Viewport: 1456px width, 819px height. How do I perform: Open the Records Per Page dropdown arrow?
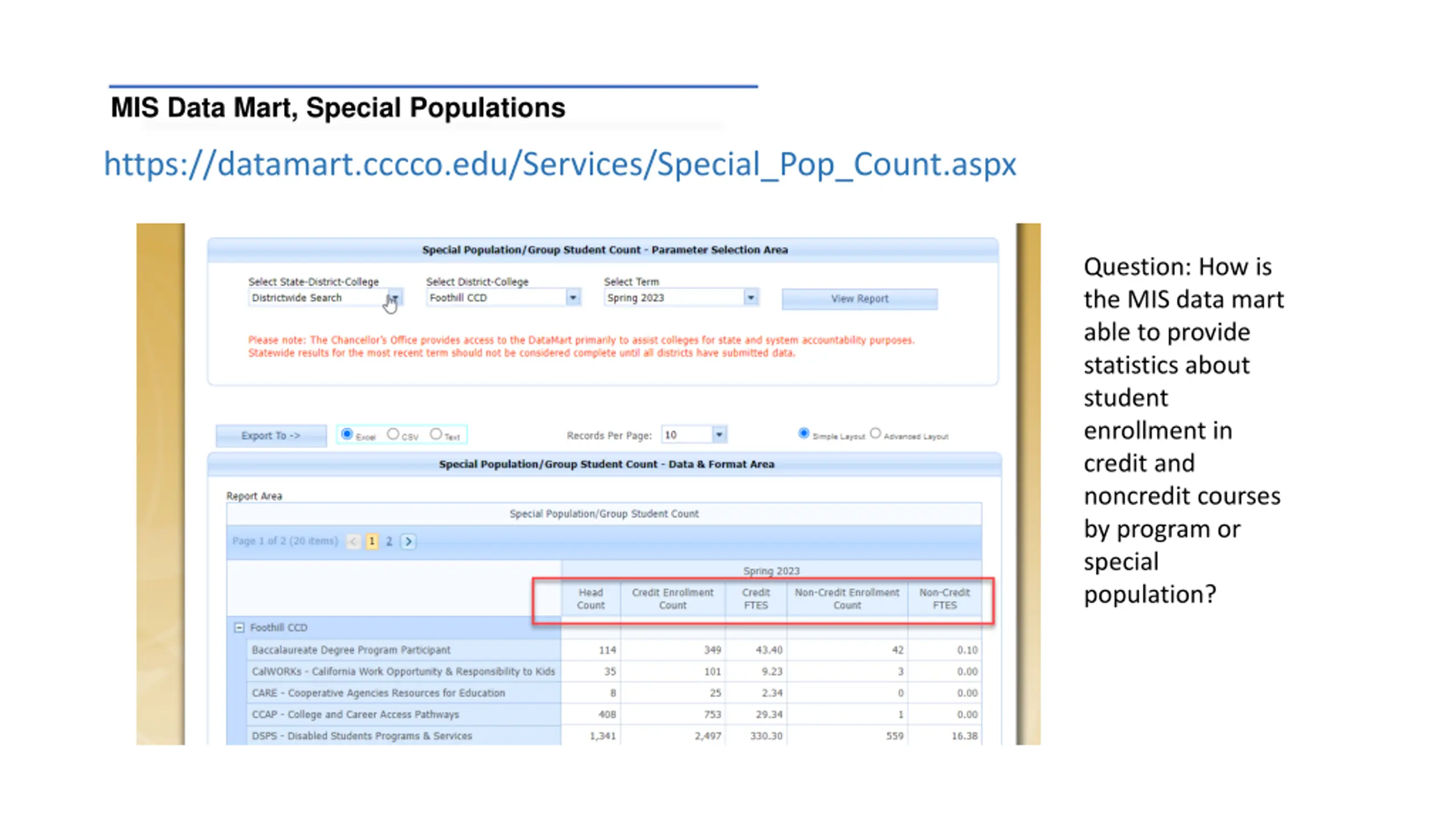[x=719, y=435]
